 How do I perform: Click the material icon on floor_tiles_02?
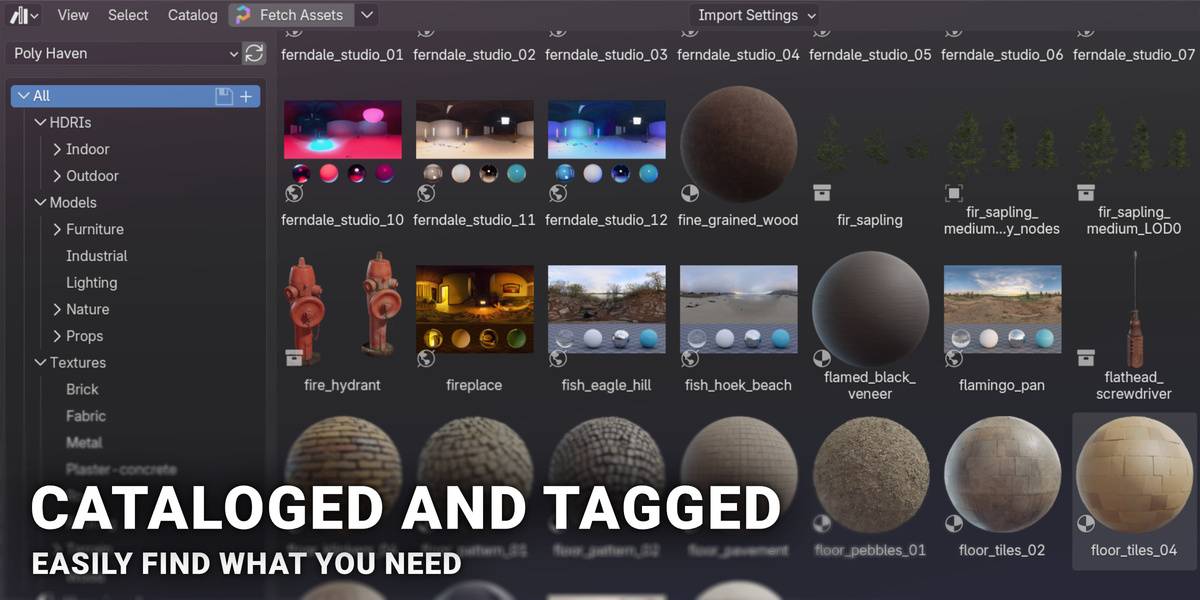pos(954,523)
